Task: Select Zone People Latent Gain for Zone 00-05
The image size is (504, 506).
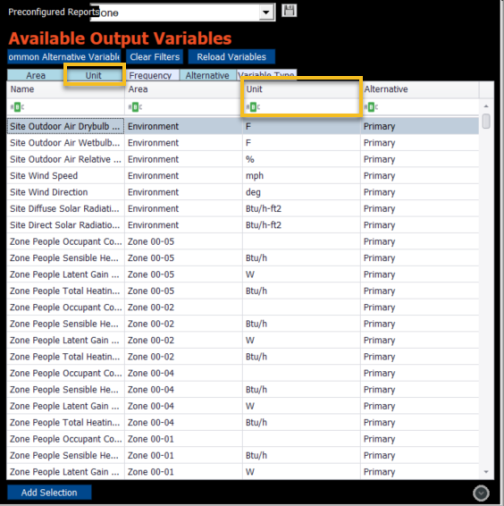Action: 243,274
